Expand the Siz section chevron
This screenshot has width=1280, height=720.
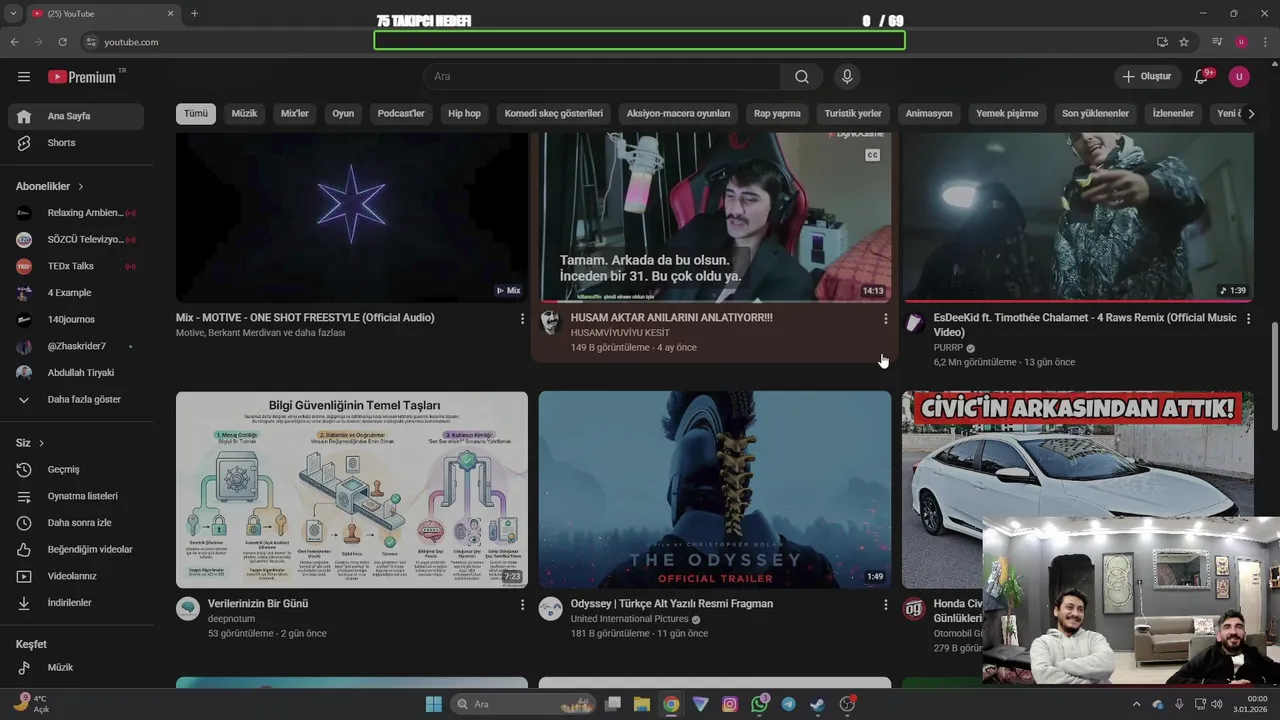41,443
